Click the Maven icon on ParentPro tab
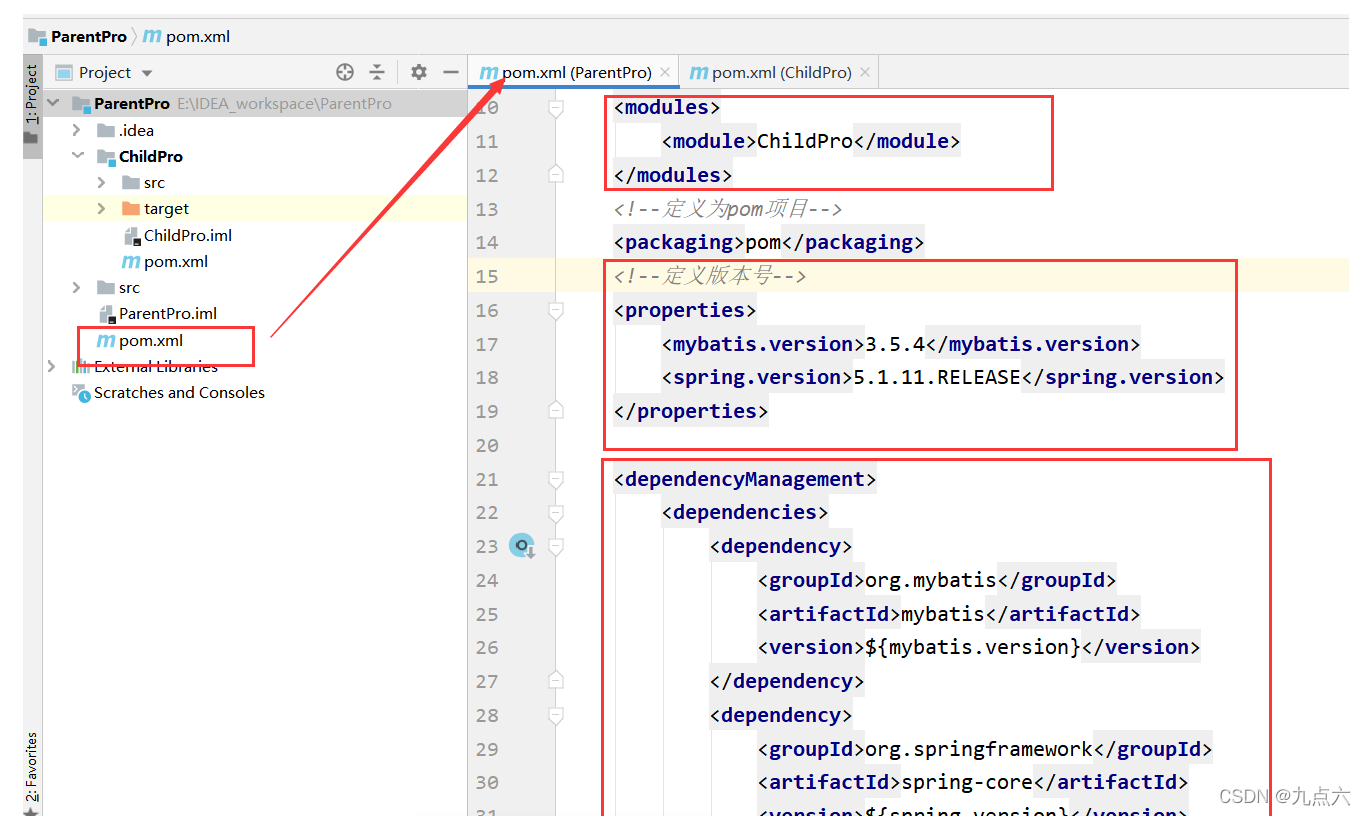Screen dimensions: 1366x816 point(488,73)
